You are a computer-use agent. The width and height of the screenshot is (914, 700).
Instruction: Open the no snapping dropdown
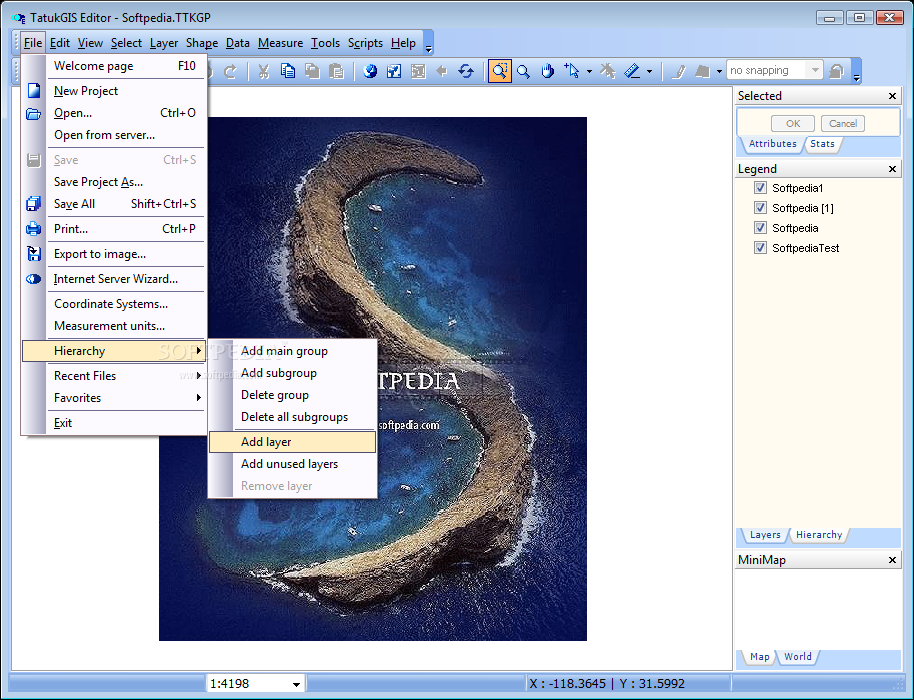(815, 71)
